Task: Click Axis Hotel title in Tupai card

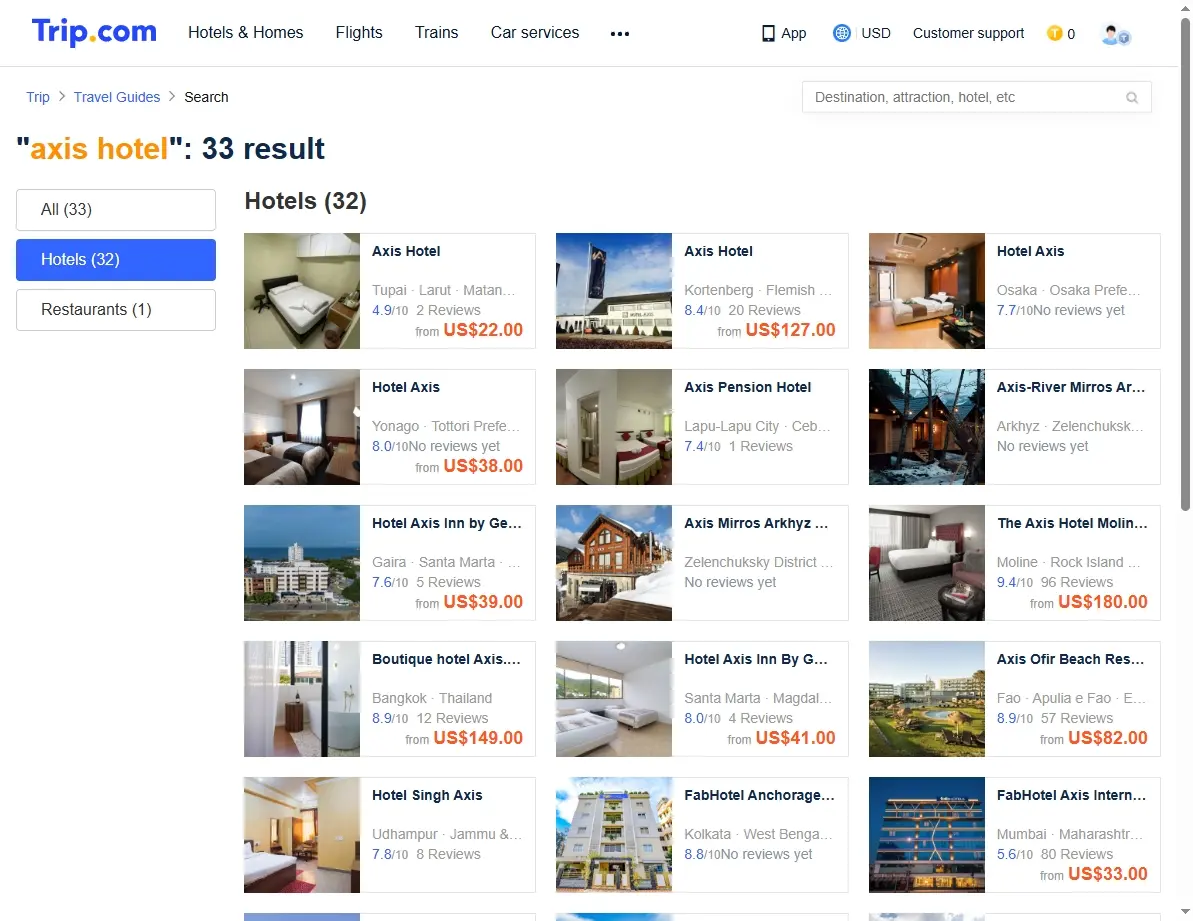Action: pyautogui.click(x=406, y=251)
